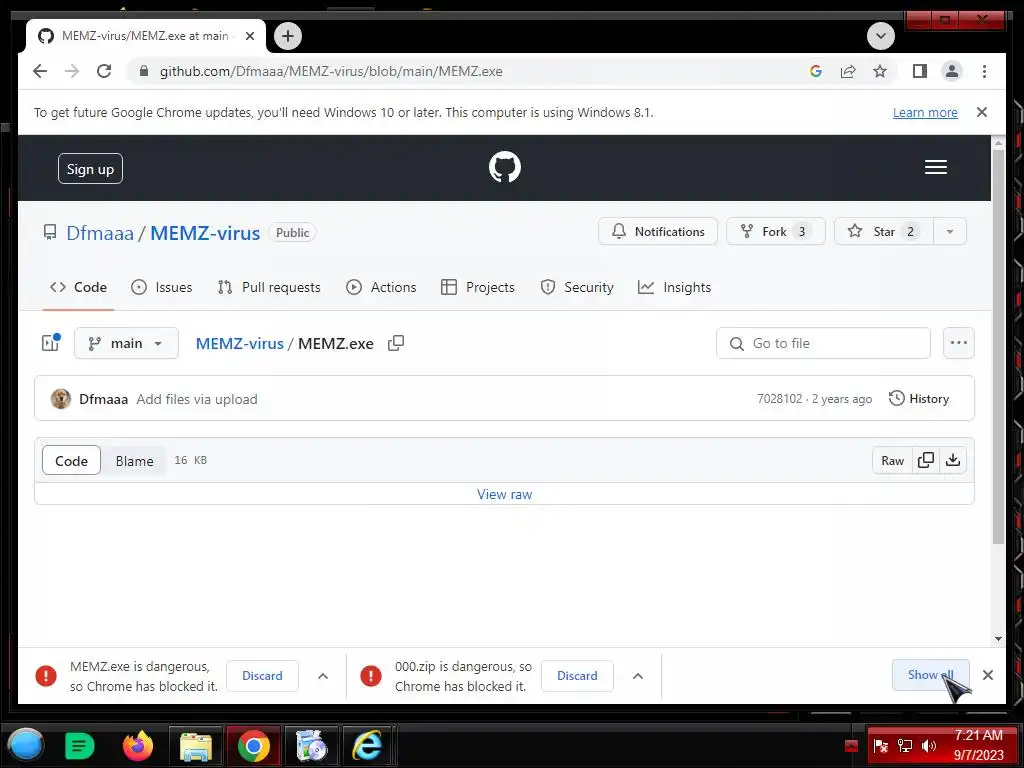Click the Notifications button

tap(658, 232)
